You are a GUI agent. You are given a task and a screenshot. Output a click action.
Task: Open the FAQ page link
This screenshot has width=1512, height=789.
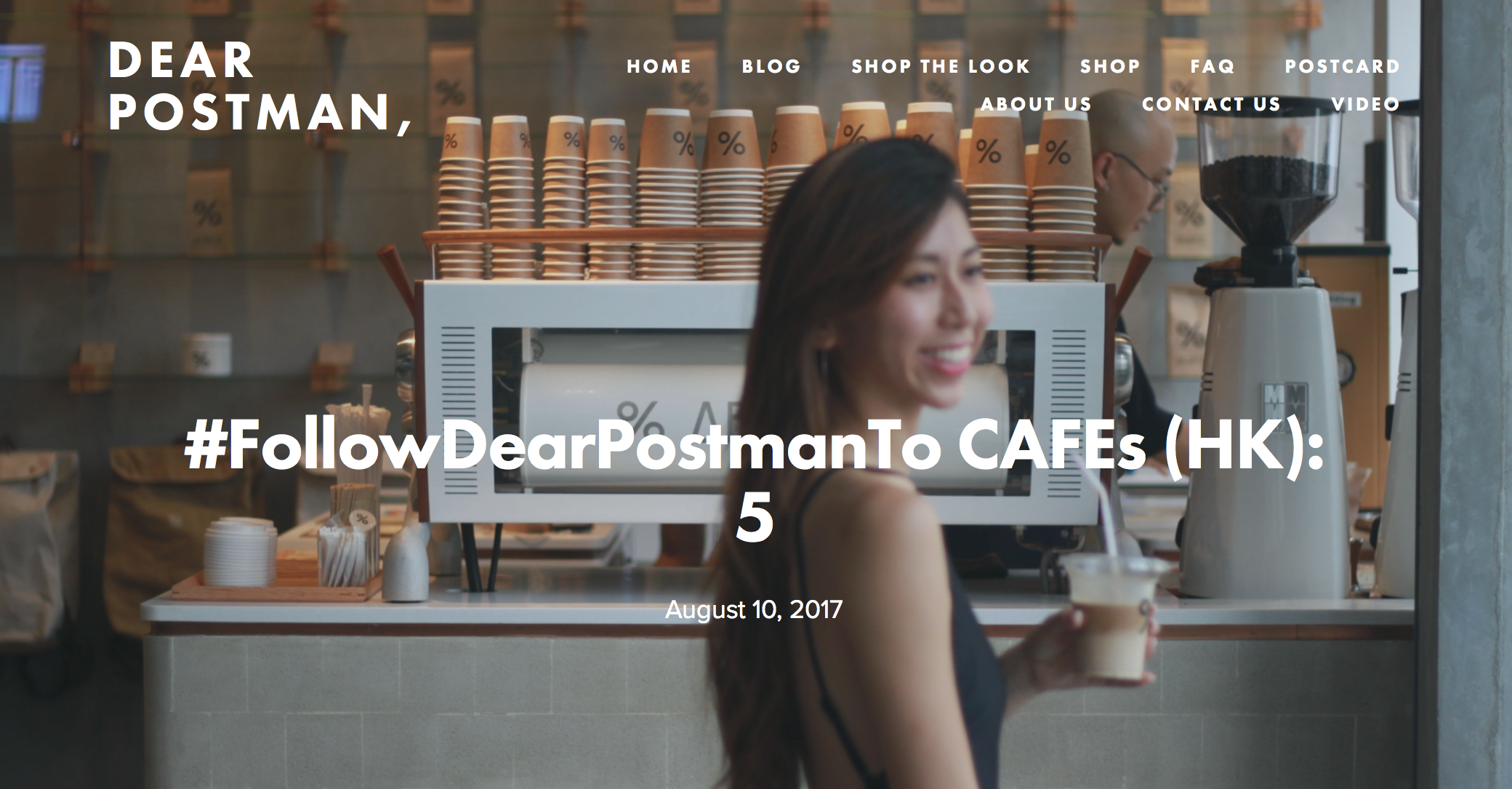[1213, 66]
